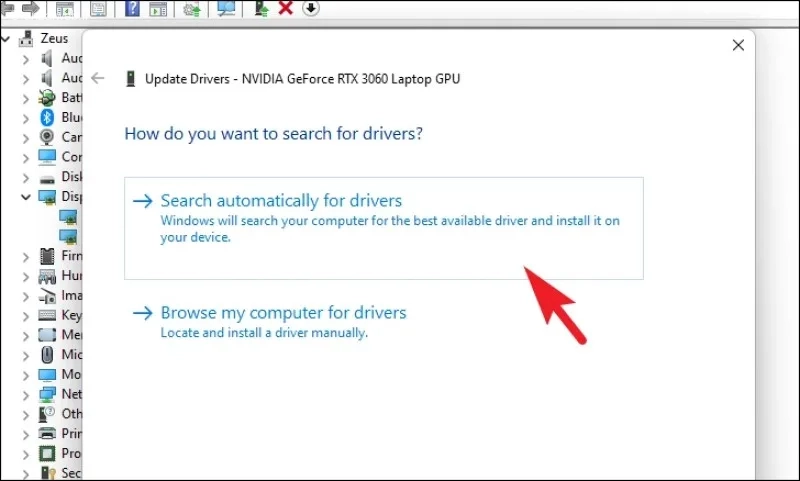Collapse the Zeus computer root node
The height and width of the screenshot is (481, 800).
coord(6,38)
